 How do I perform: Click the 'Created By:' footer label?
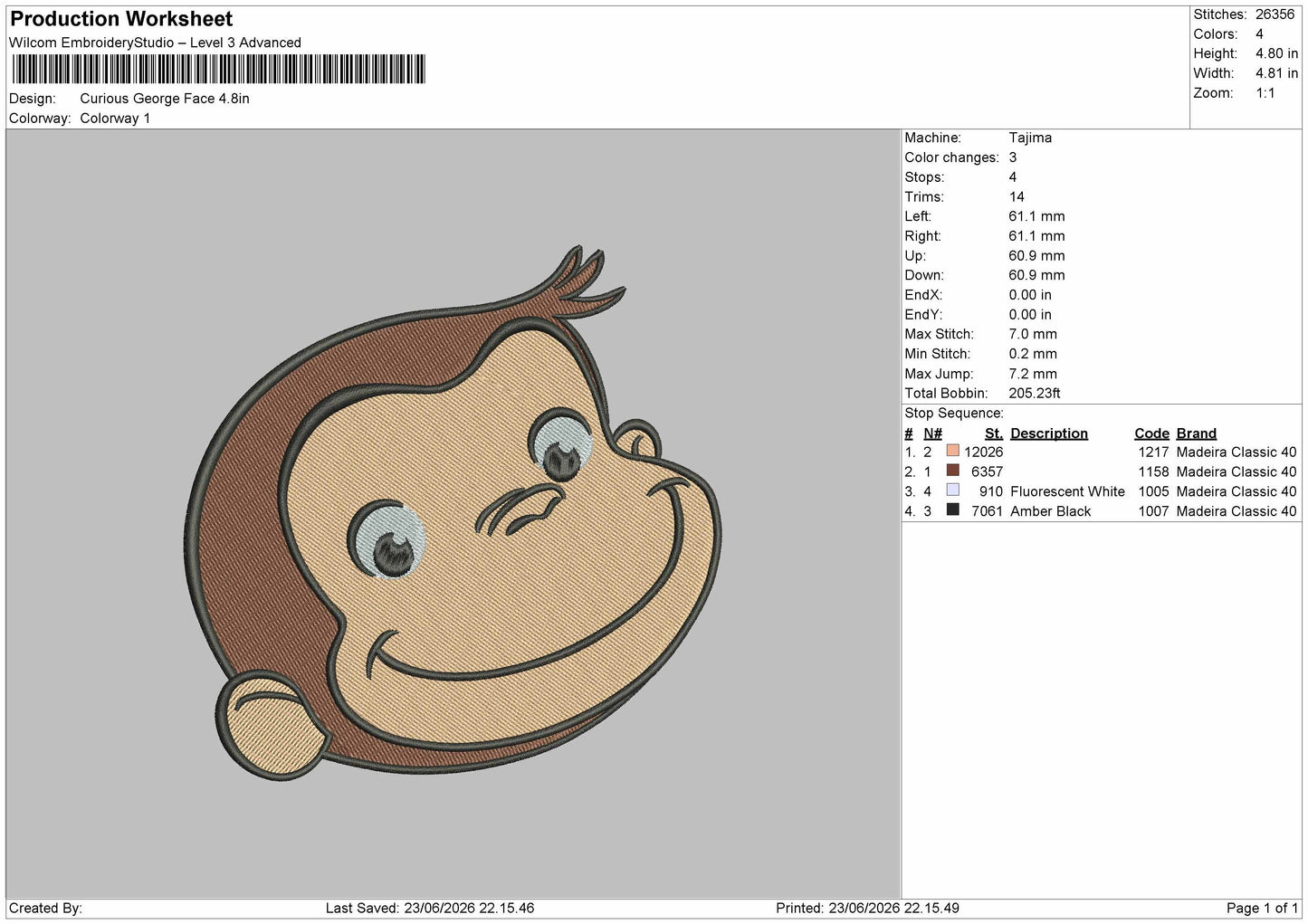[x=45, y=908]
